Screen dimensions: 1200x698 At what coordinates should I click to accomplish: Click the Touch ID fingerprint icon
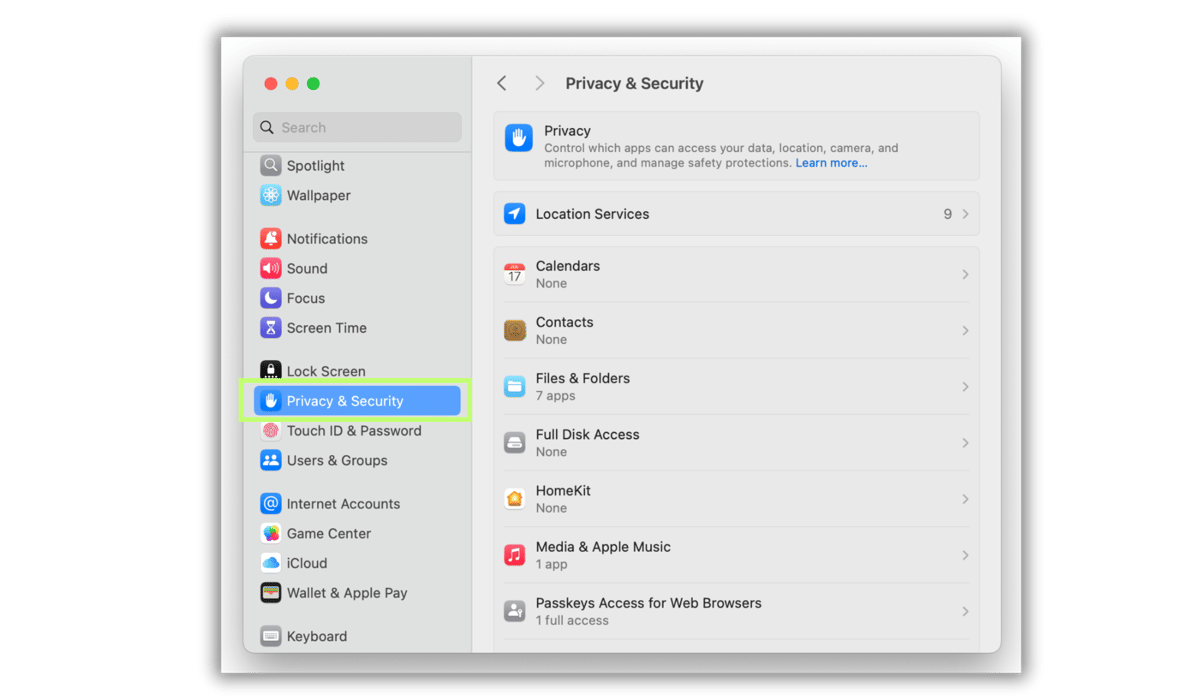click(270, 431)
